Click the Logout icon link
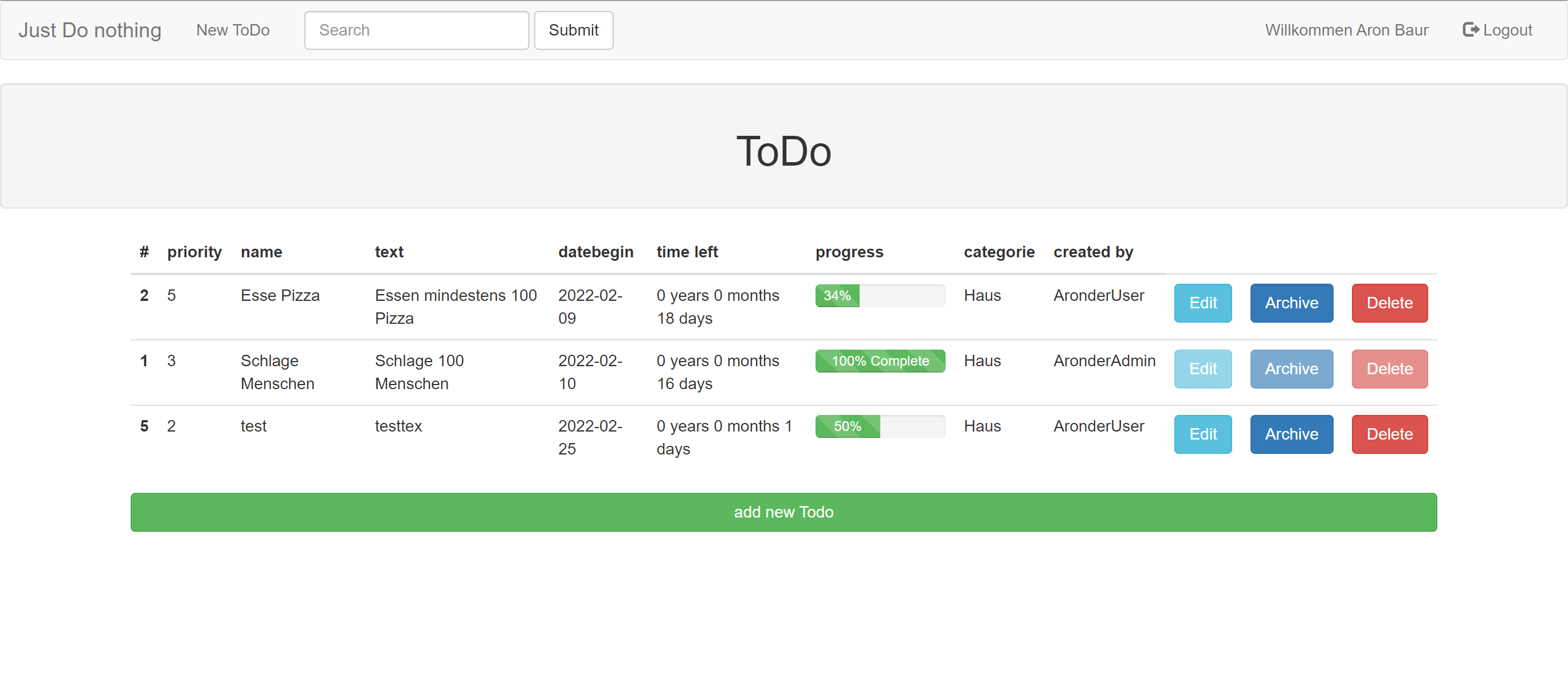1568x686 pixels. tap(1497, 30)
